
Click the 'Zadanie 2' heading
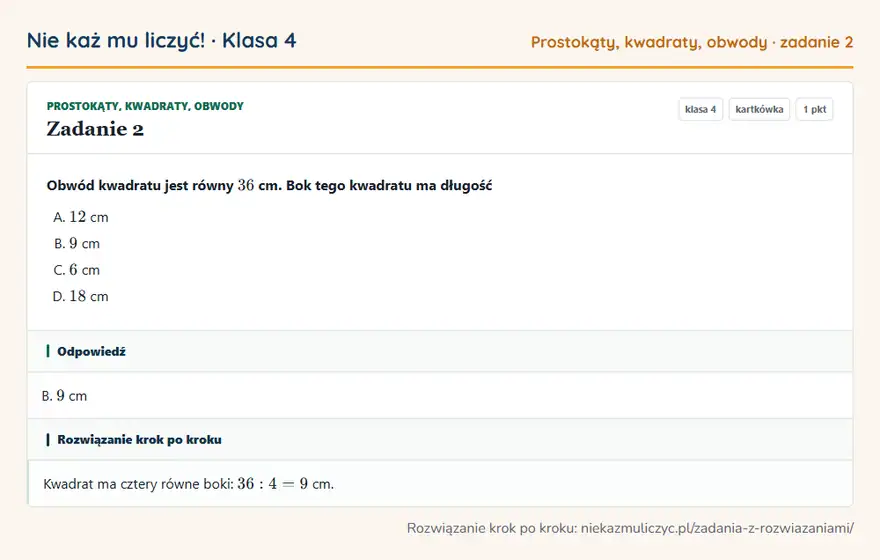95,129
